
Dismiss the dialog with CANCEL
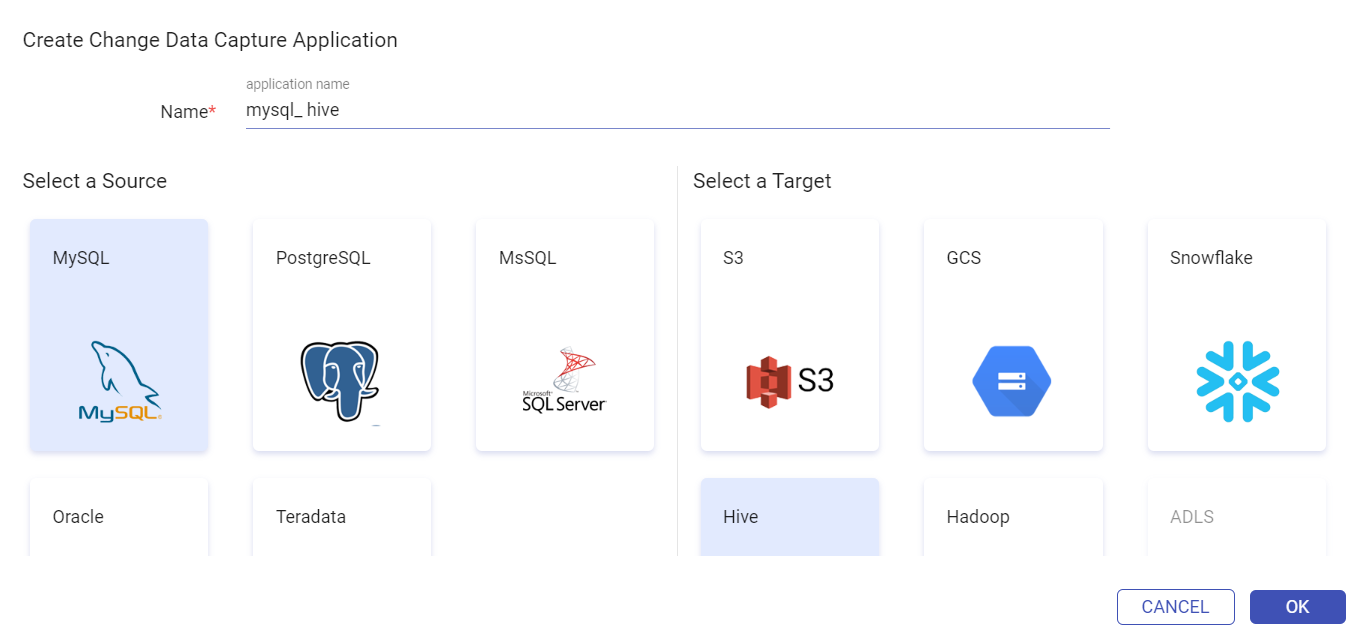tap(1176, 607)
